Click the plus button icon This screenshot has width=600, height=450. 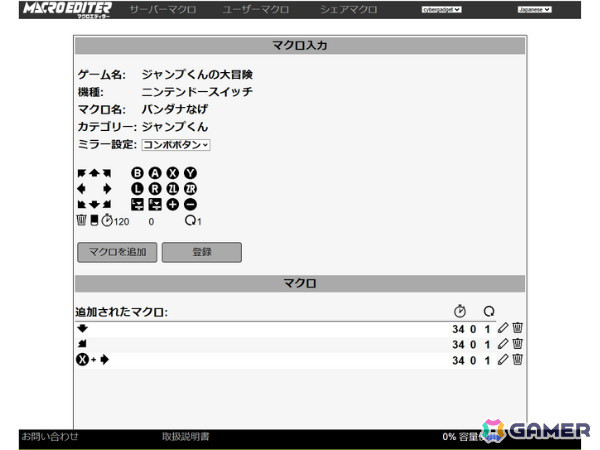tap(173, 204)
